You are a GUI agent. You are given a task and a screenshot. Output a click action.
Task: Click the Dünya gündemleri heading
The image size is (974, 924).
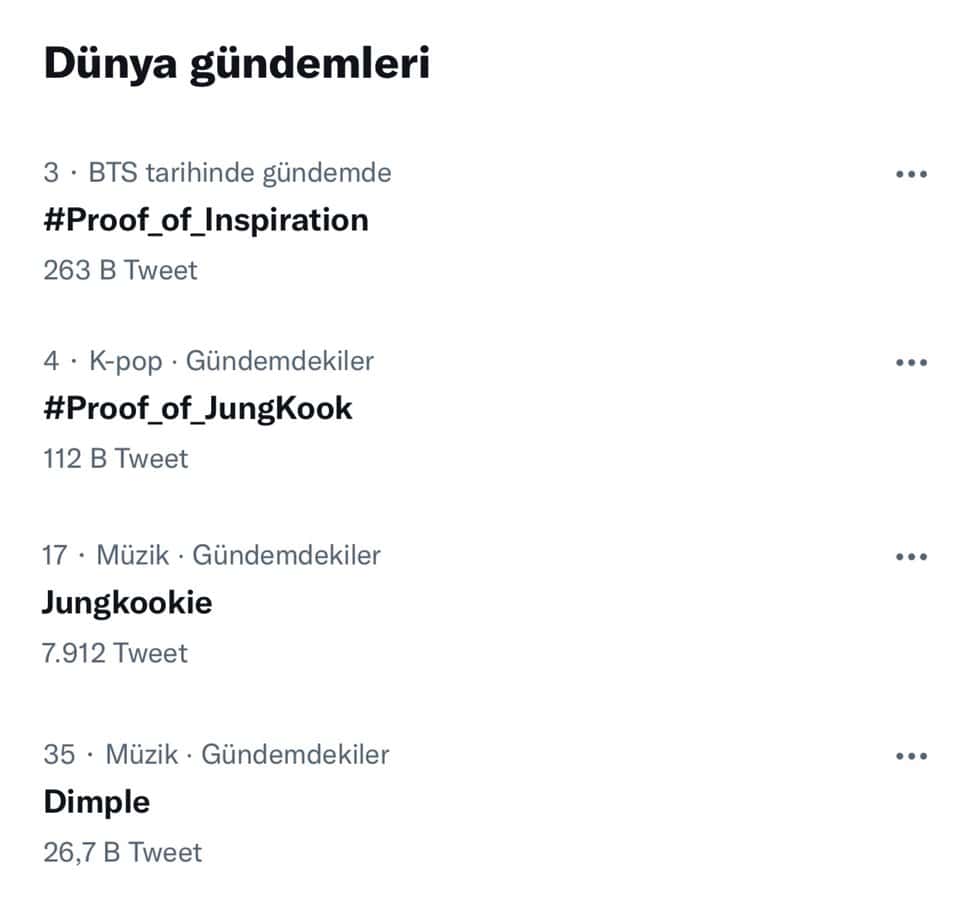[236, 64]
